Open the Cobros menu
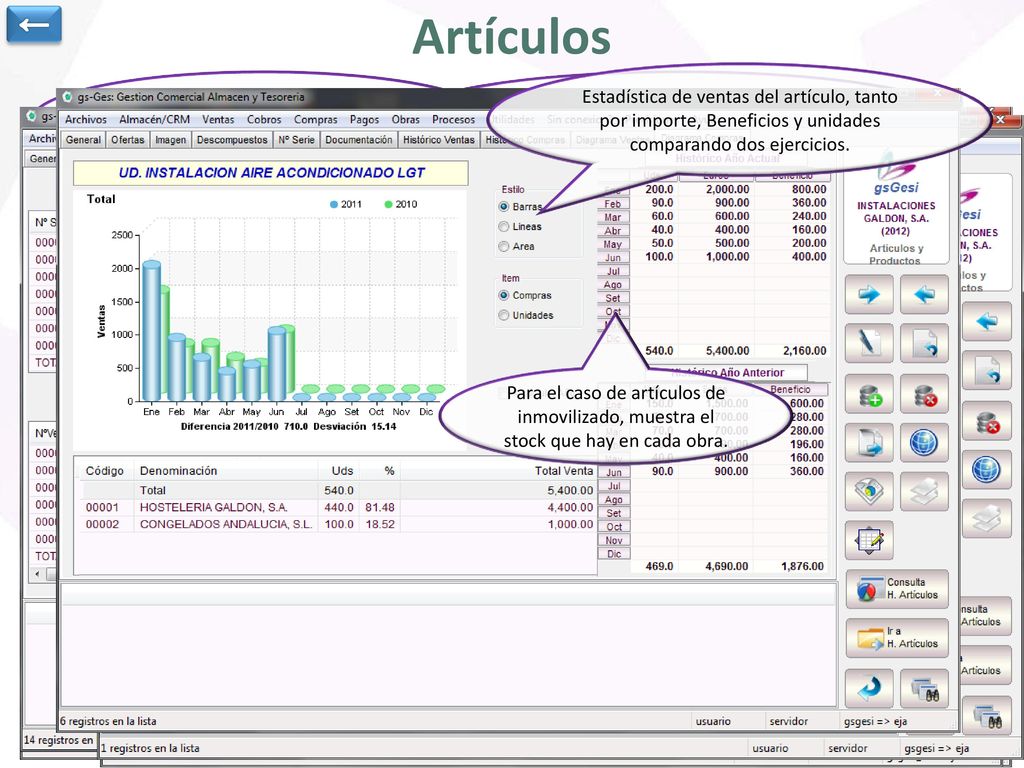1024x768 pixels. pos(264,120)
